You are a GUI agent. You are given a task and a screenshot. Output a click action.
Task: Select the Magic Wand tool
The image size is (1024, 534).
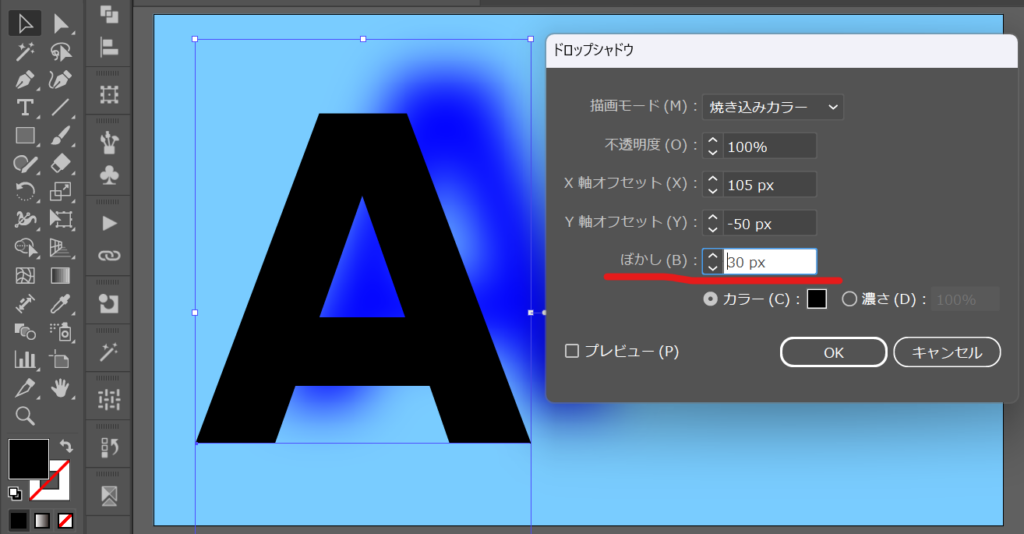pos(25,51)
